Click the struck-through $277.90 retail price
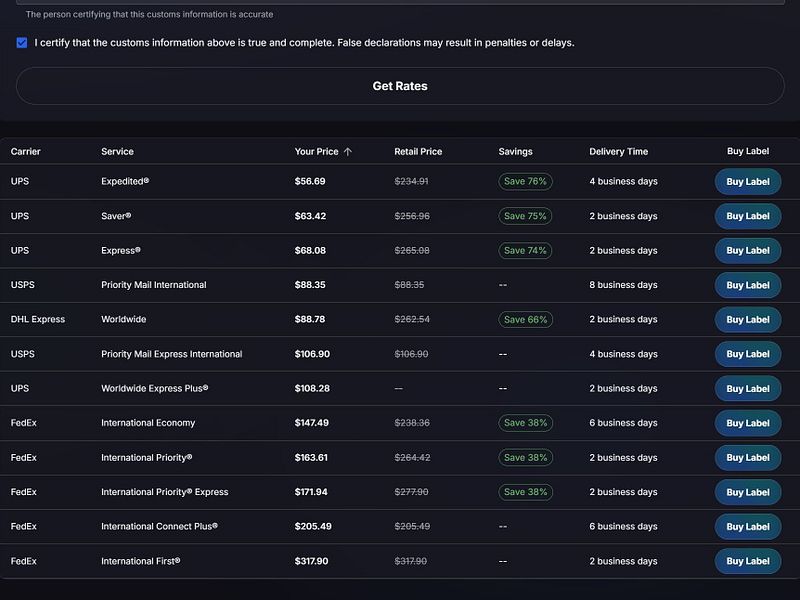This screenshot has height=600, width=800. tap(411, 492)
